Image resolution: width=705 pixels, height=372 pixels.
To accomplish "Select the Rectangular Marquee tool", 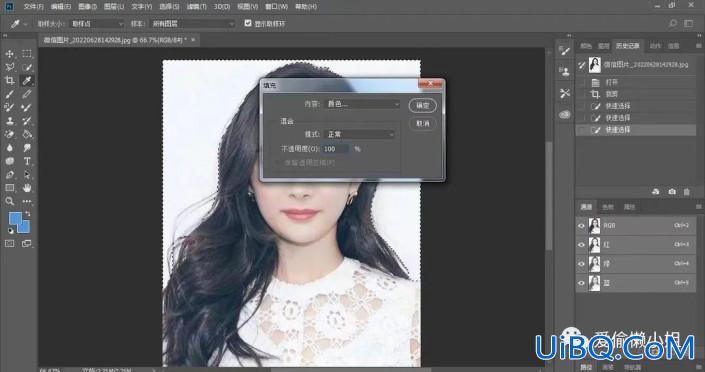I will click(x=27, y=54).
